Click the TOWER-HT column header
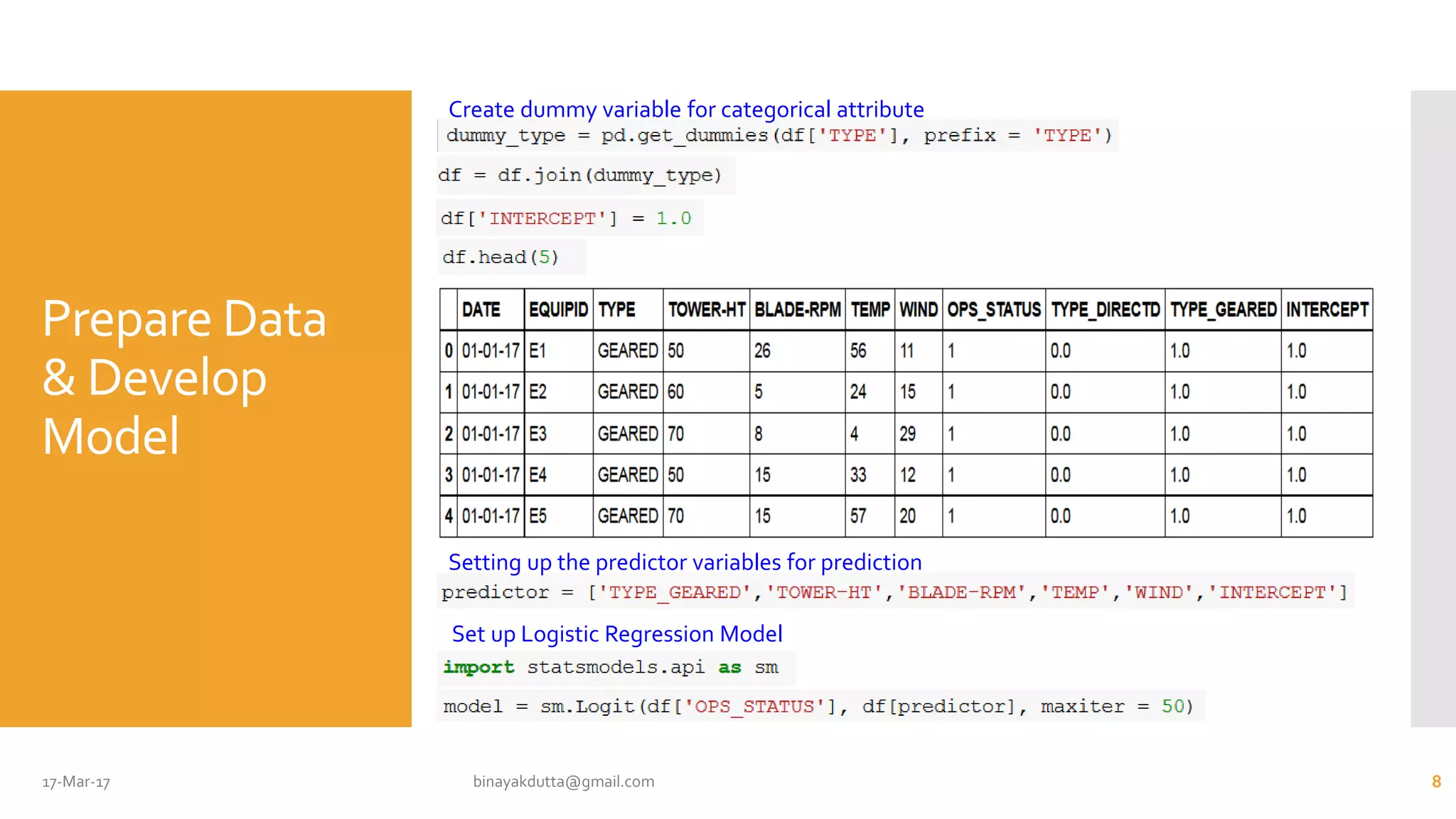Viewport: 1456px width, 819px height. [x=706, y=310]
